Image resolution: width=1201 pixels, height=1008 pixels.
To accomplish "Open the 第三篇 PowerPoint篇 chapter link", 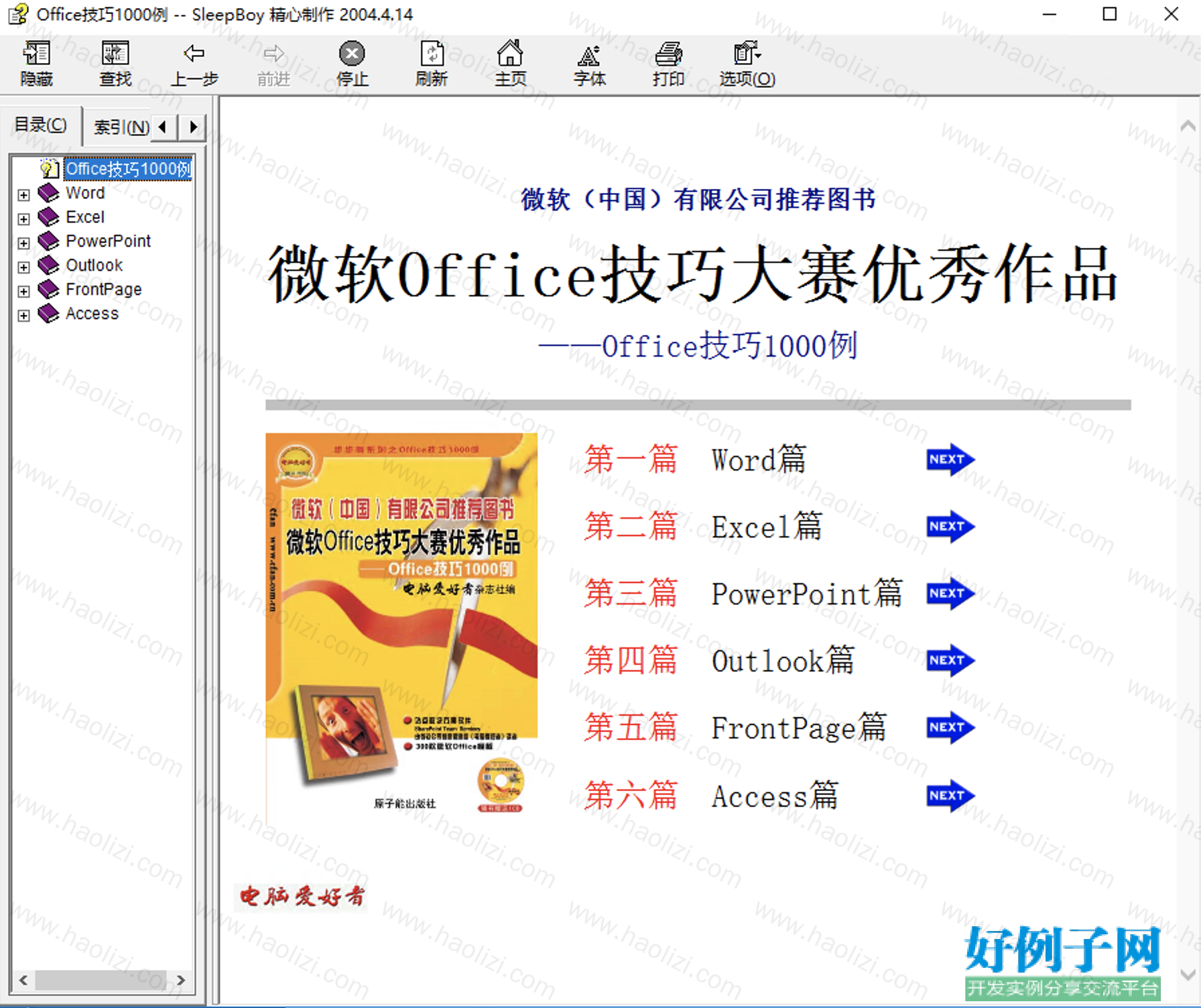I will click(x=743, y=594).
